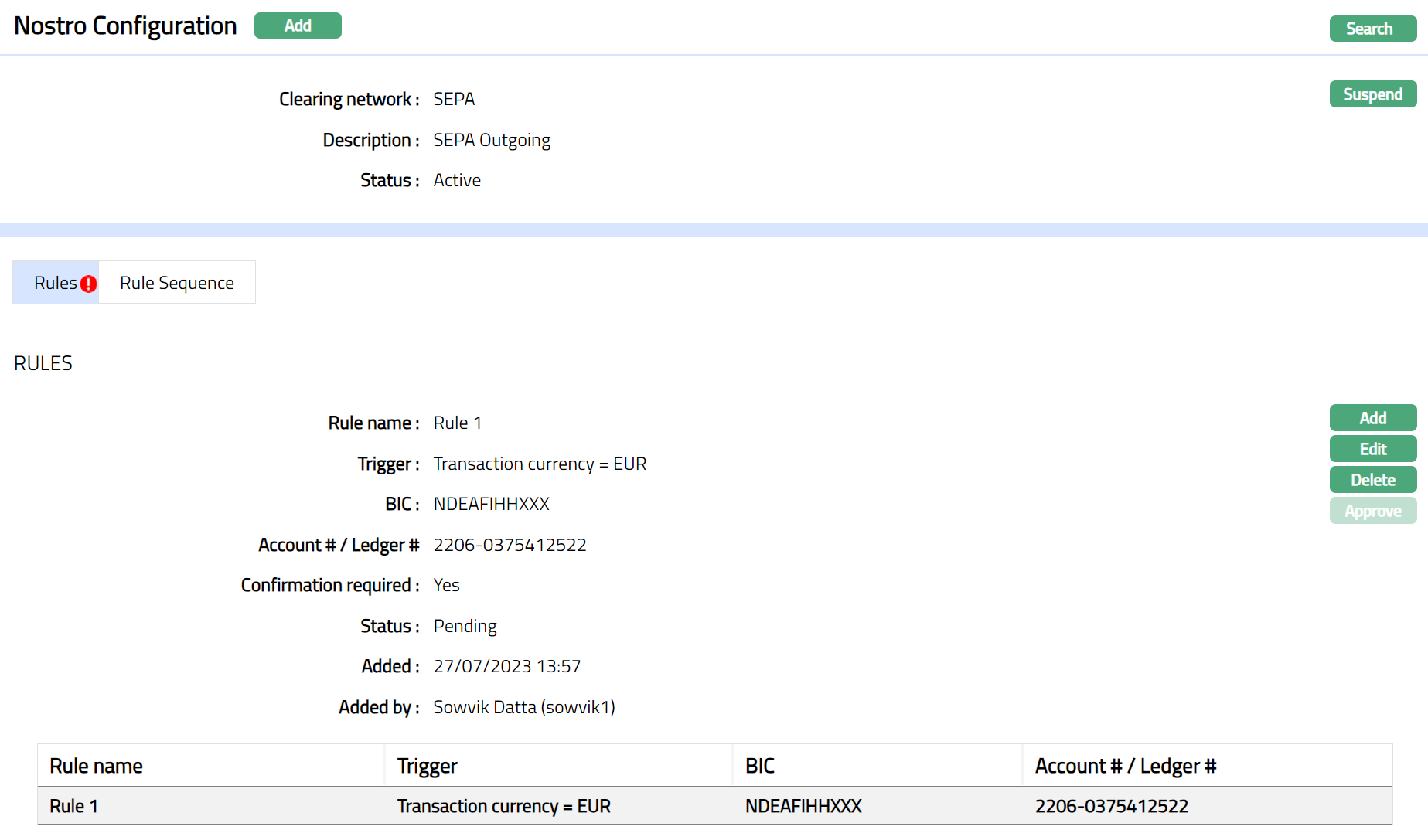1428x840 pixels.
Task: Click the Account # / Ledger # column header
Action: (x=1126, y=766)
